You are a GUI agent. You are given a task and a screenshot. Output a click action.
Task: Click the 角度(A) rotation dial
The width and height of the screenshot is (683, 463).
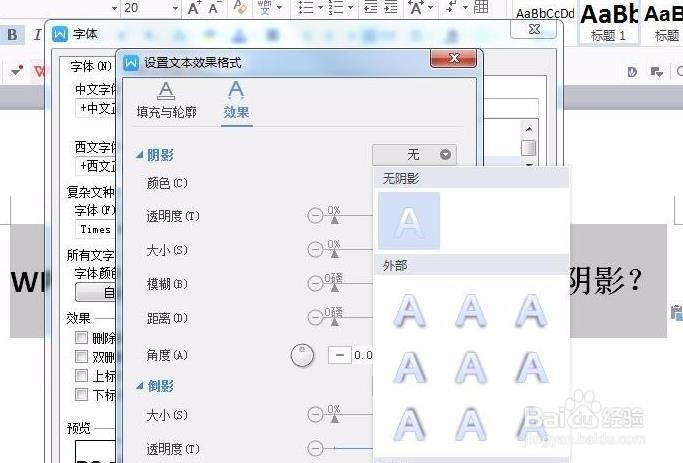pos(302,355)
